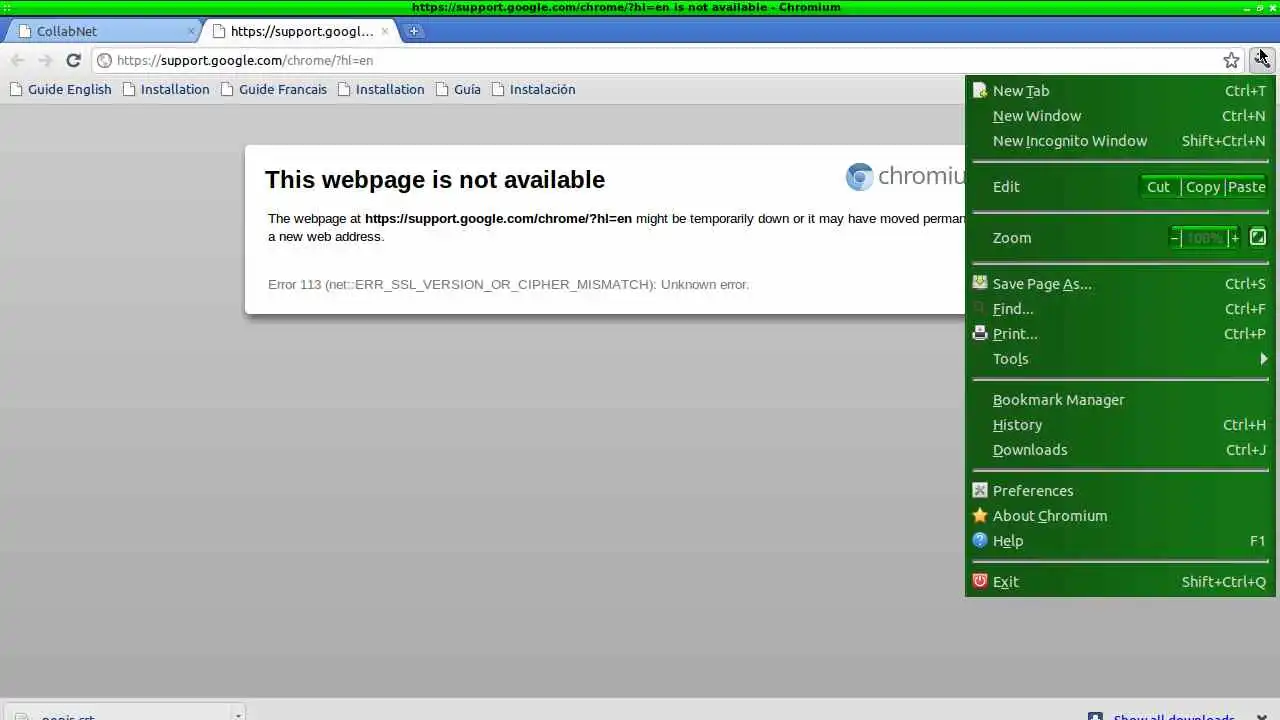Image resolution: width=1280 pixels, height=720 pixels.
Task: Open History from the menu
Action: coord(1120,425)
